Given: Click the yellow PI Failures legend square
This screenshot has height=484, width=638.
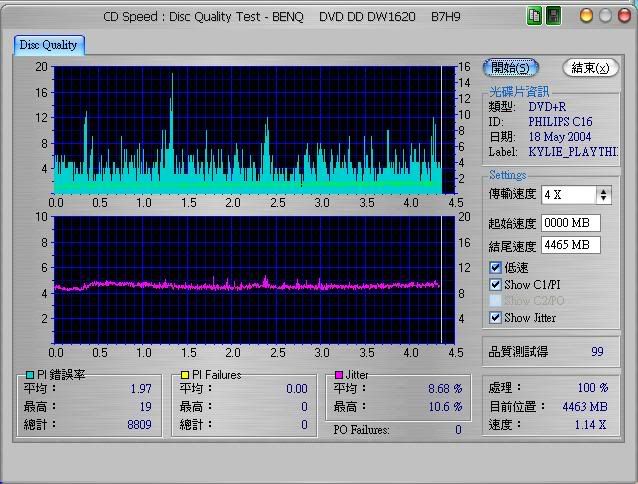Looking at the screenshot, I should pos(184,375).
